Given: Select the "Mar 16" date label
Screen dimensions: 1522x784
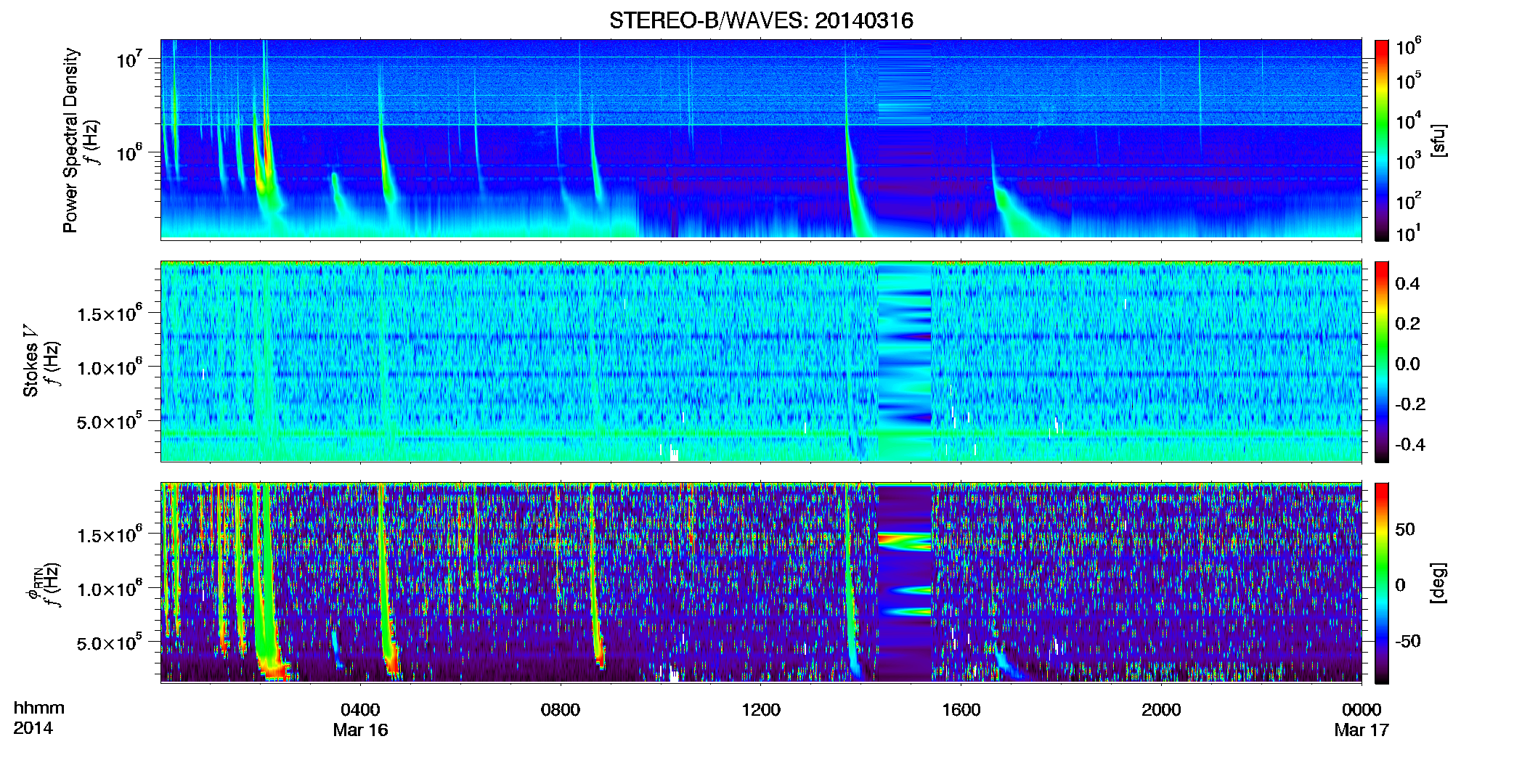Looking at the screenshot, I should [360, 730].
